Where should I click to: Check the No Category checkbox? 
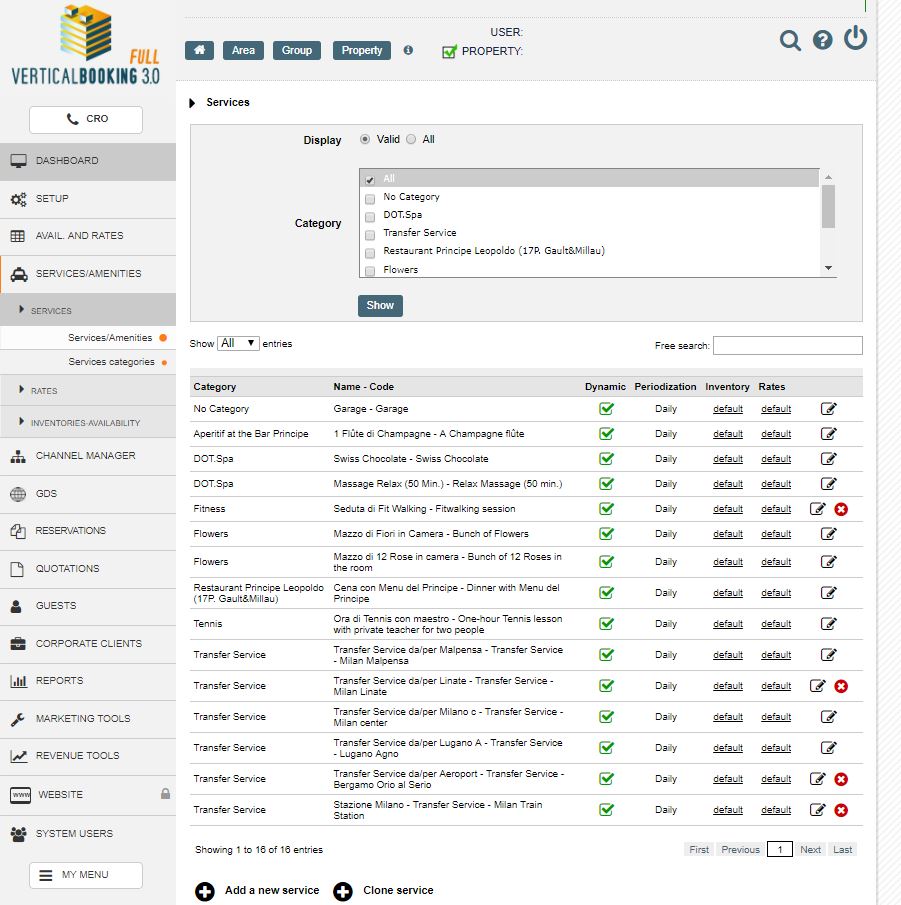370,199
